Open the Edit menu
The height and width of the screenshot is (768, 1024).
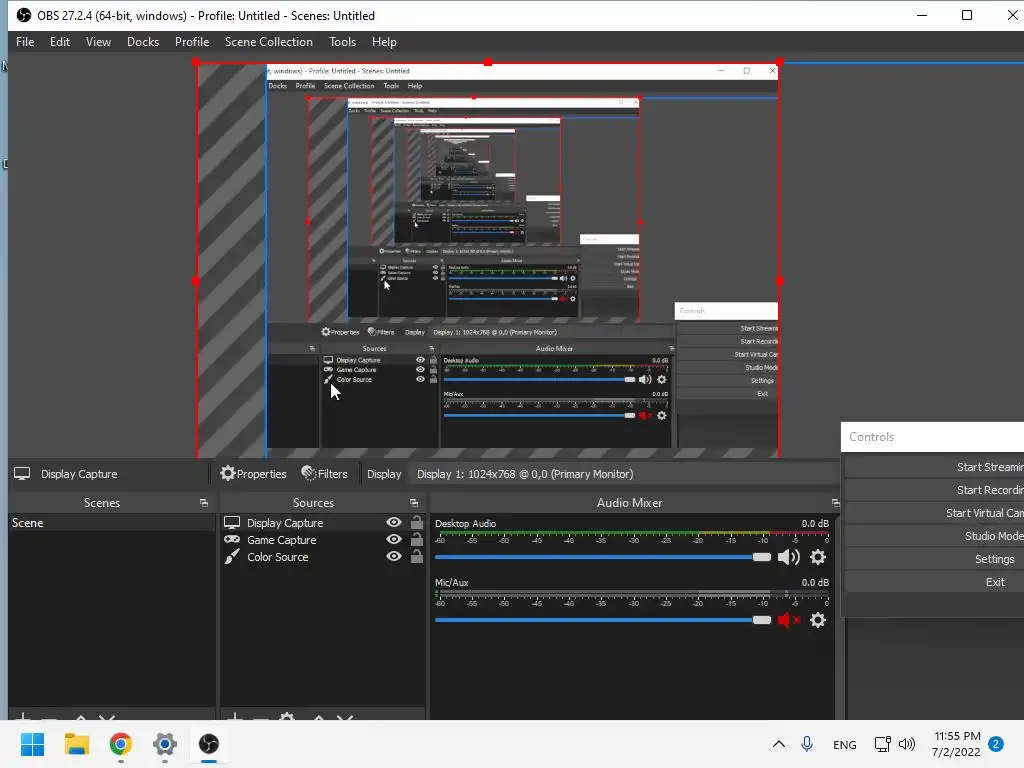pyautogui.click(x=59, y=42)
